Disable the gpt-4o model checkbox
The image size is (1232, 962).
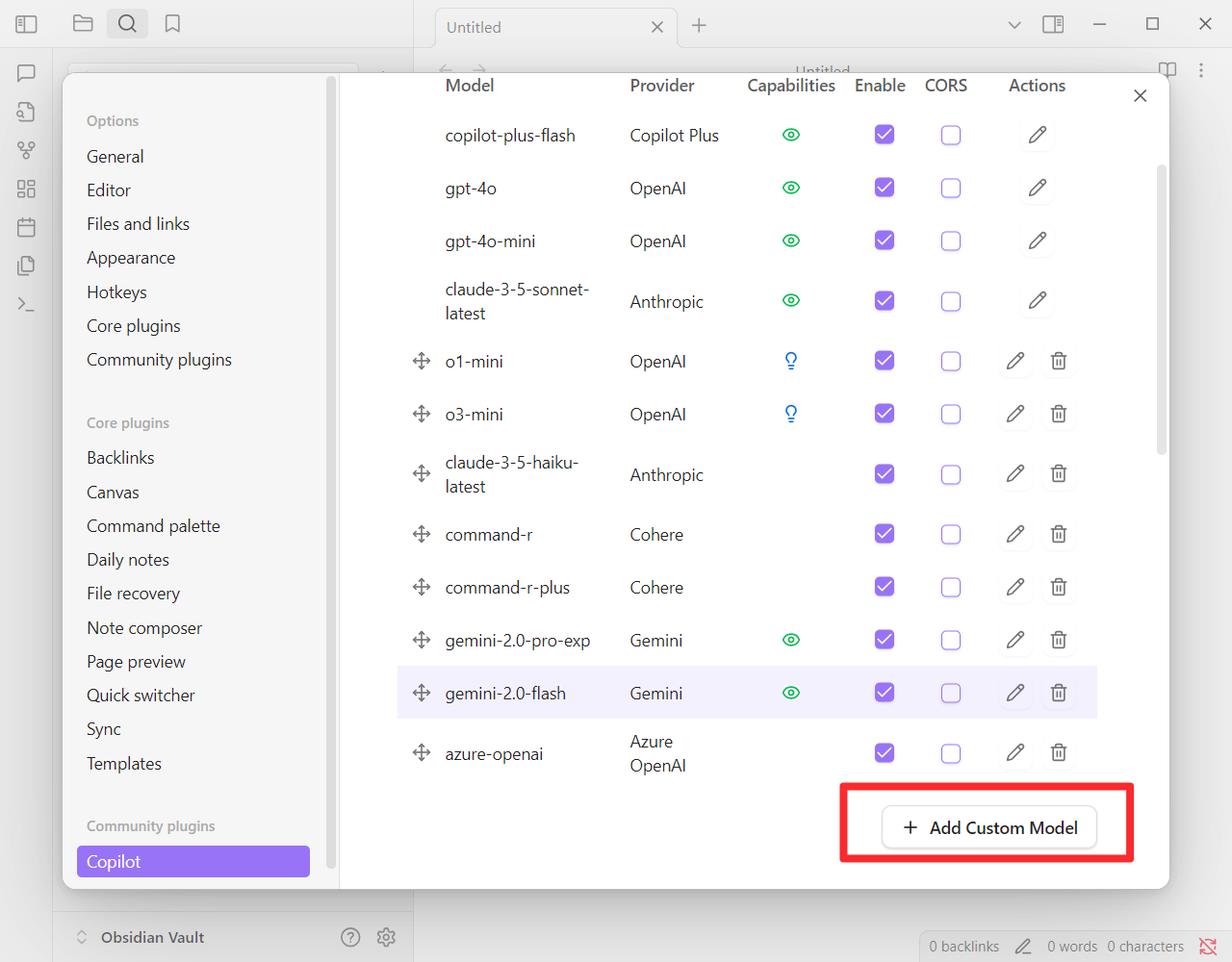(885, 188)
